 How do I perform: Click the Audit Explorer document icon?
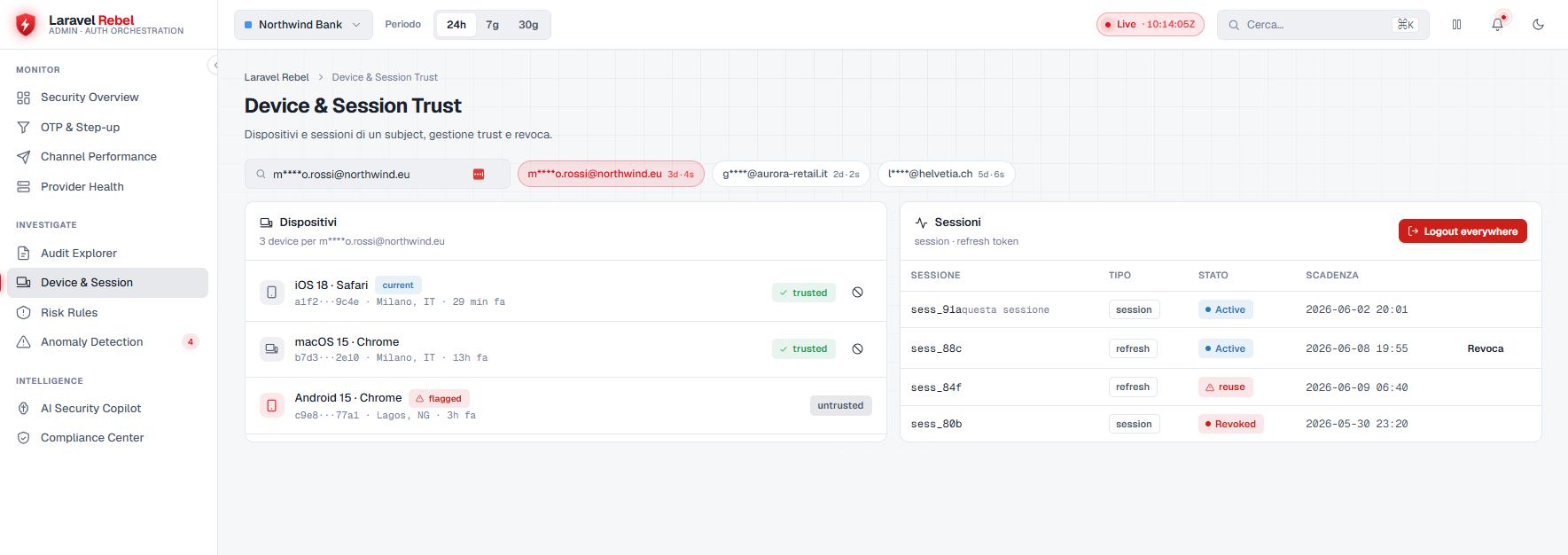[24, 254]
